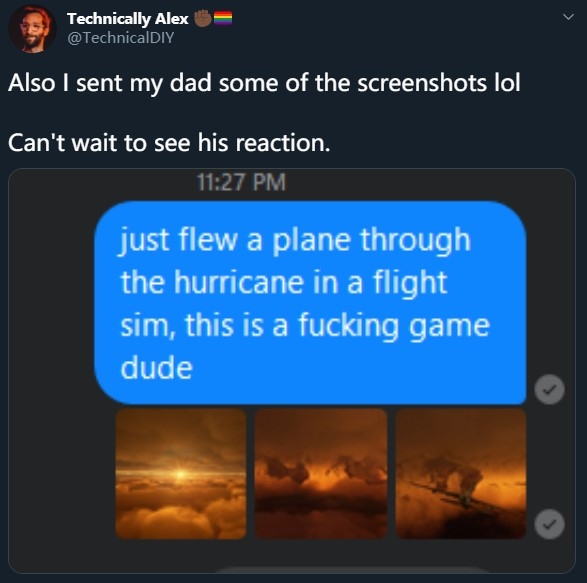Click the delivered checkmark beside the photos
The width and height of the screenshot is (587, 583).
pos(550,524)
